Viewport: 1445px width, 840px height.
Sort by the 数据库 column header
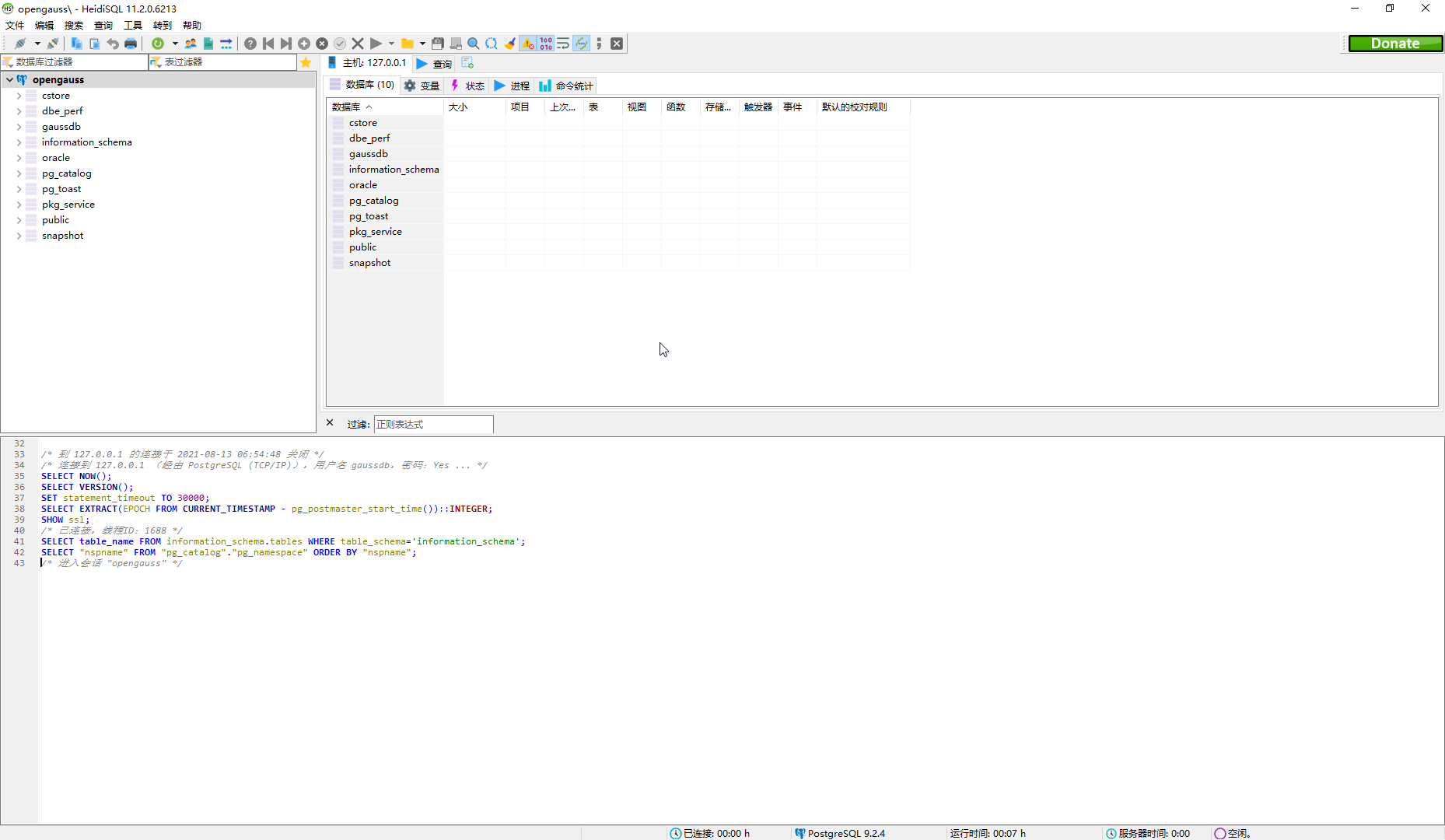click(385, 107)
